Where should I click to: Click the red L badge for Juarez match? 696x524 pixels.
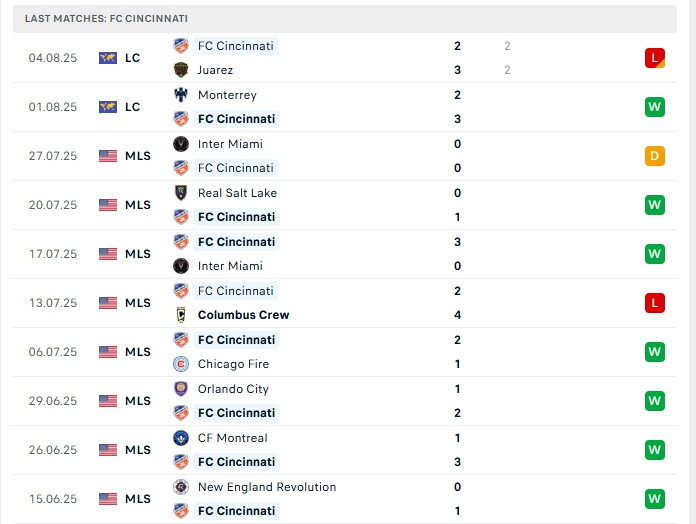[655, 58]
